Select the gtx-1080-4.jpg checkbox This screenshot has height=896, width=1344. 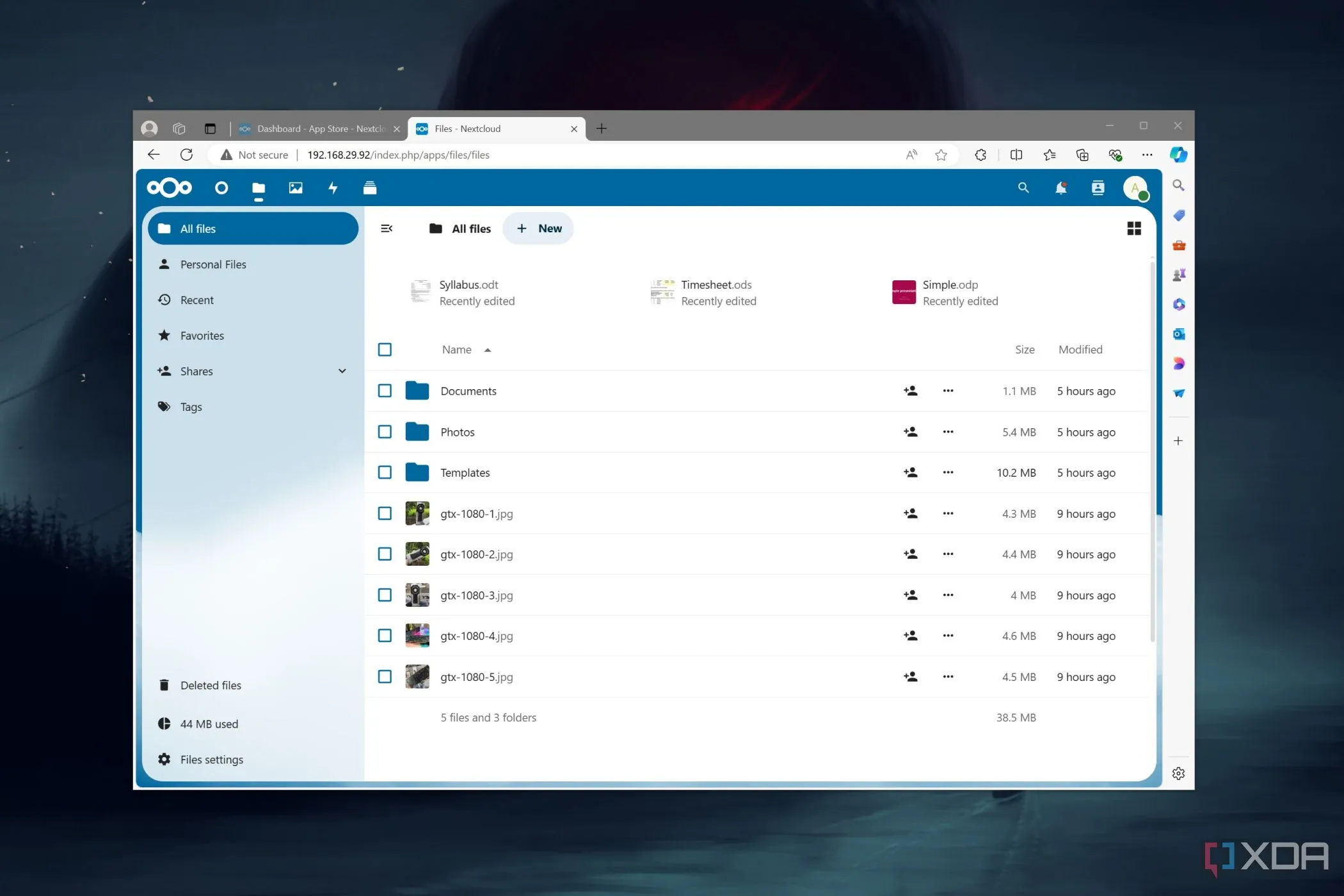click(385, 636)
